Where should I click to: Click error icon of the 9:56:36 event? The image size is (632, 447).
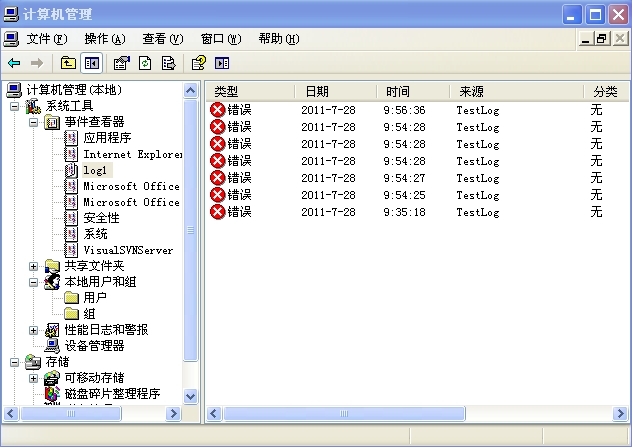pyautogui.click(x=217, y=110)
